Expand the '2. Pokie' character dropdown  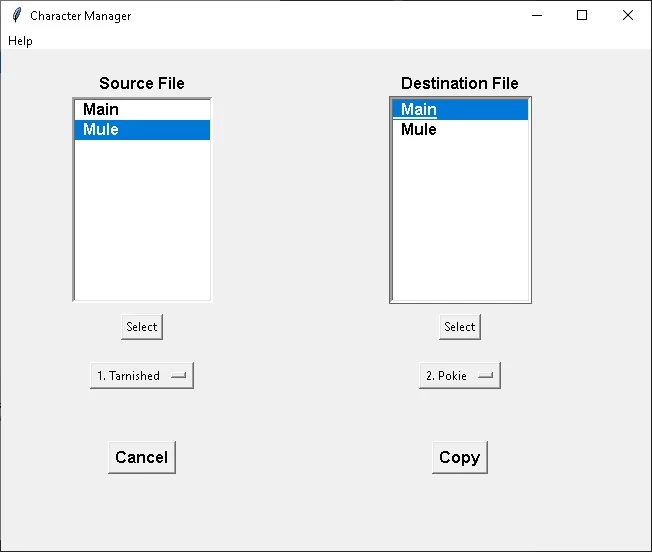(x=459, y=376)
